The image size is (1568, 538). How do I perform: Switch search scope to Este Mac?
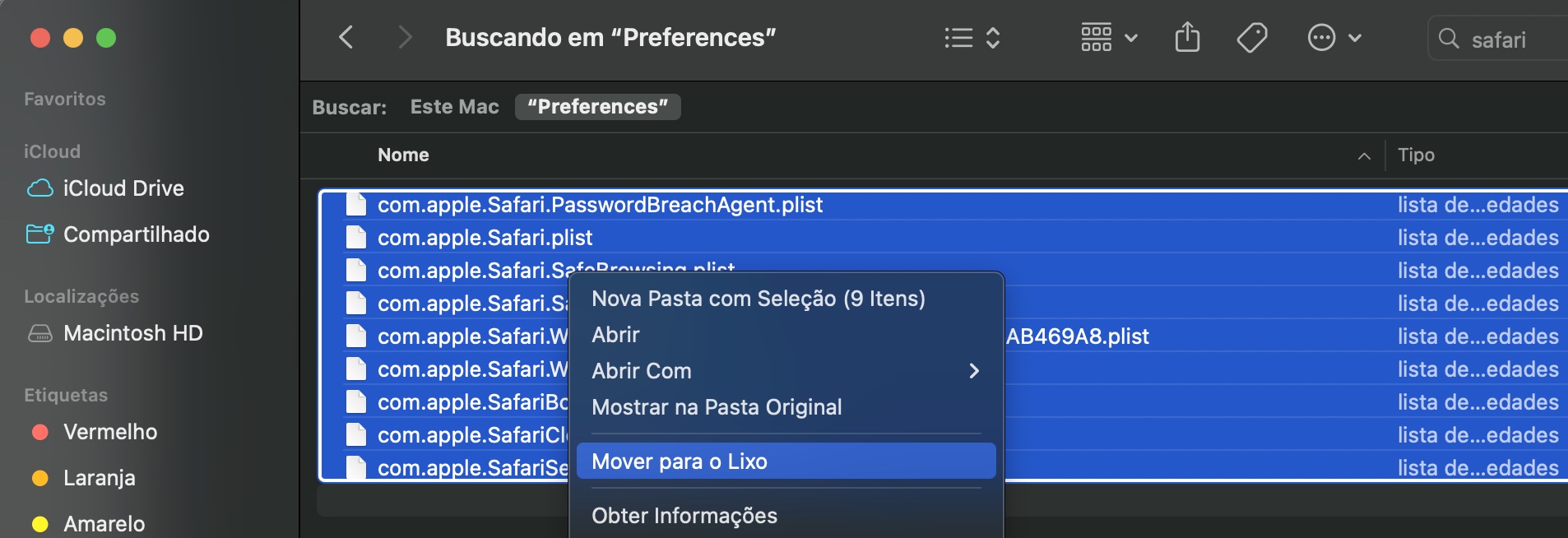[x=454, y=106]
